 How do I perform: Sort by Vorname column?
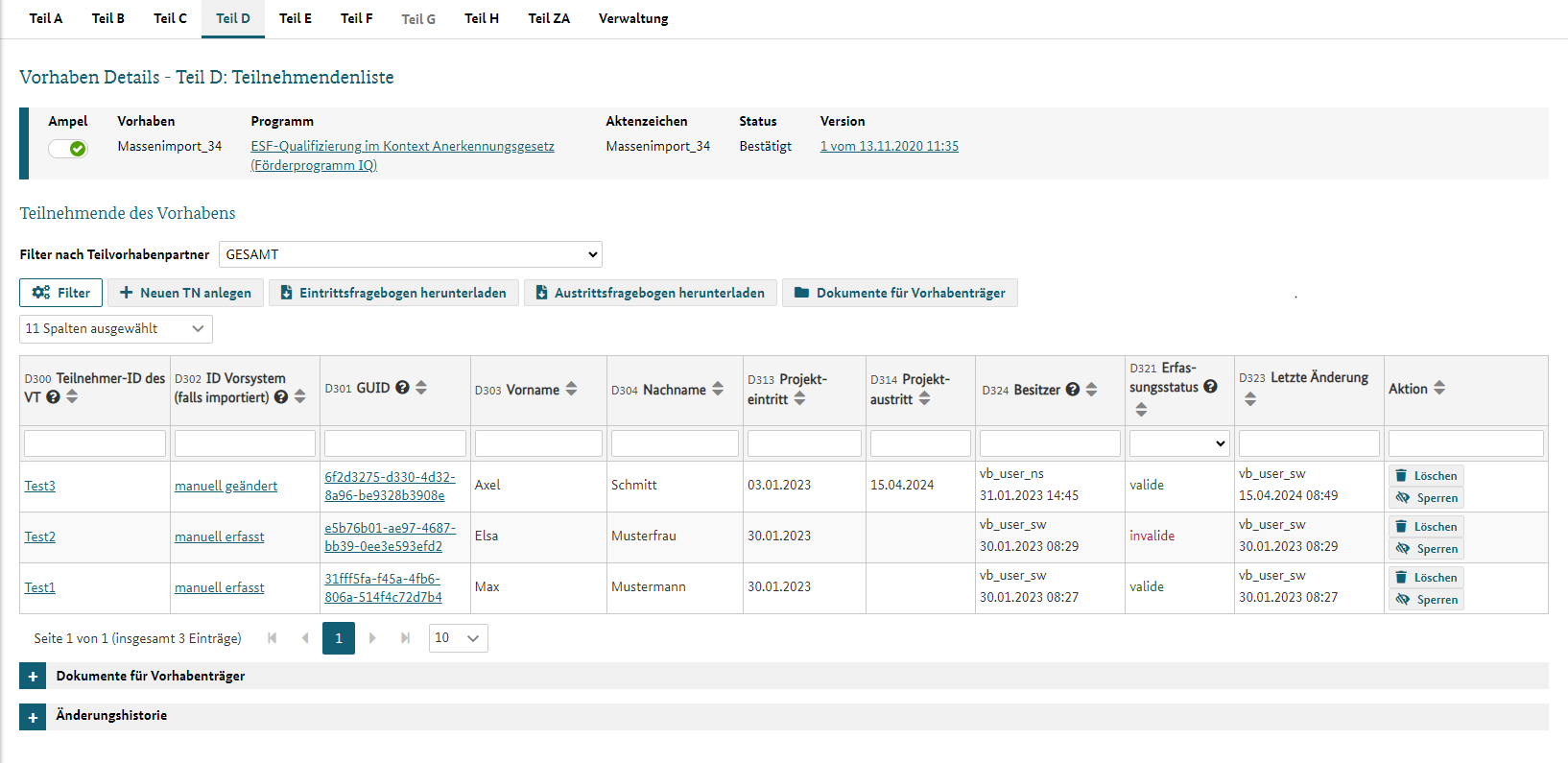(571, 389)
